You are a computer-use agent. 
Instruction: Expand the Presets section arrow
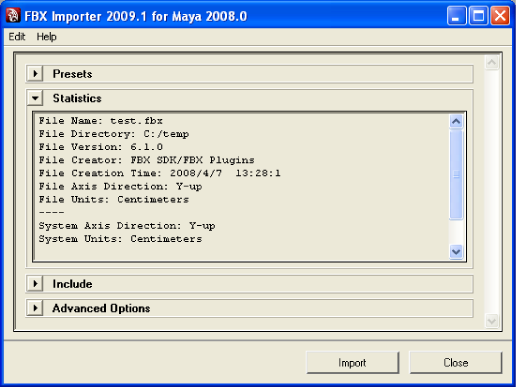pos(35,74)
